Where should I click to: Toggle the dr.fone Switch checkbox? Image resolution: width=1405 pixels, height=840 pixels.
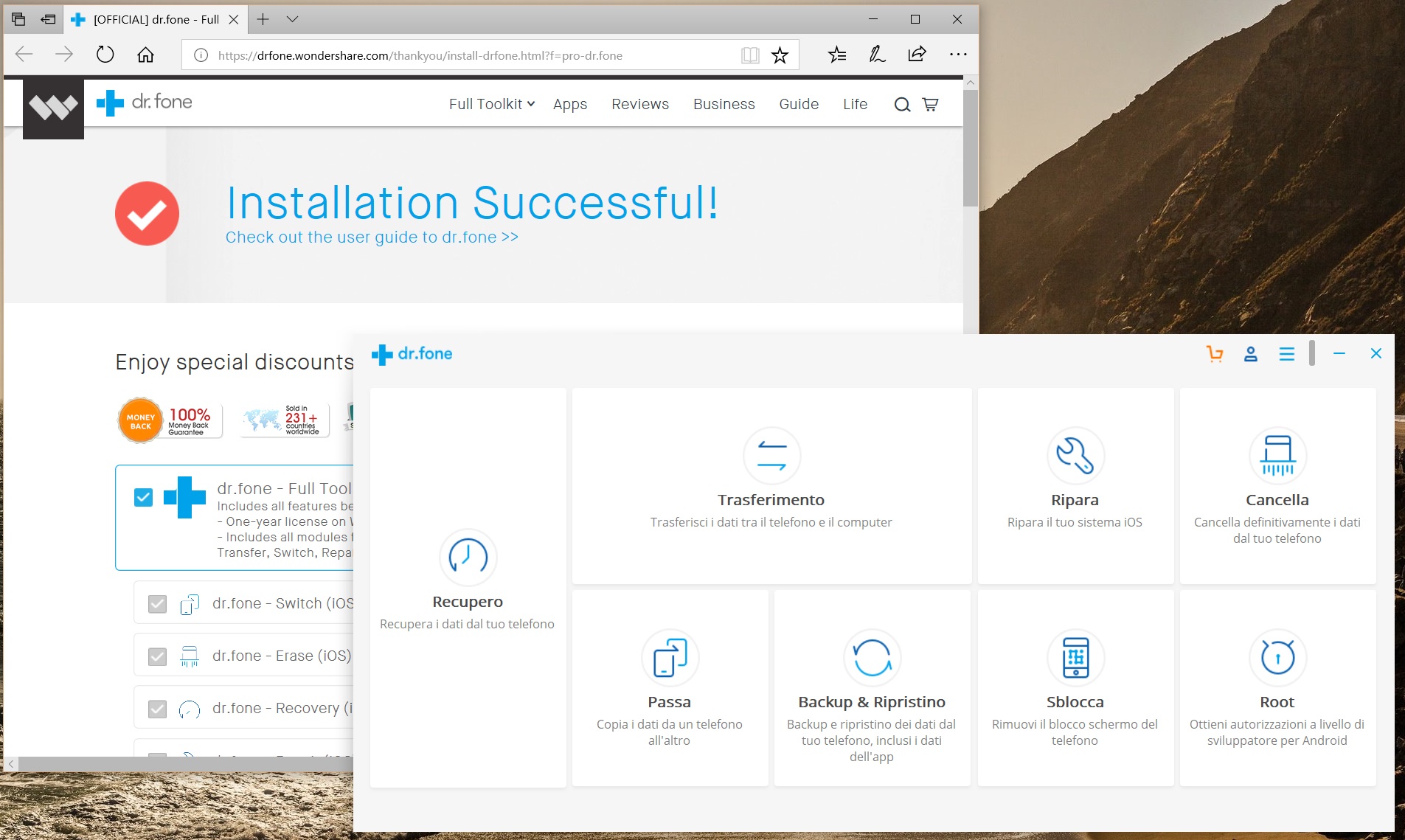pos(157,604)
